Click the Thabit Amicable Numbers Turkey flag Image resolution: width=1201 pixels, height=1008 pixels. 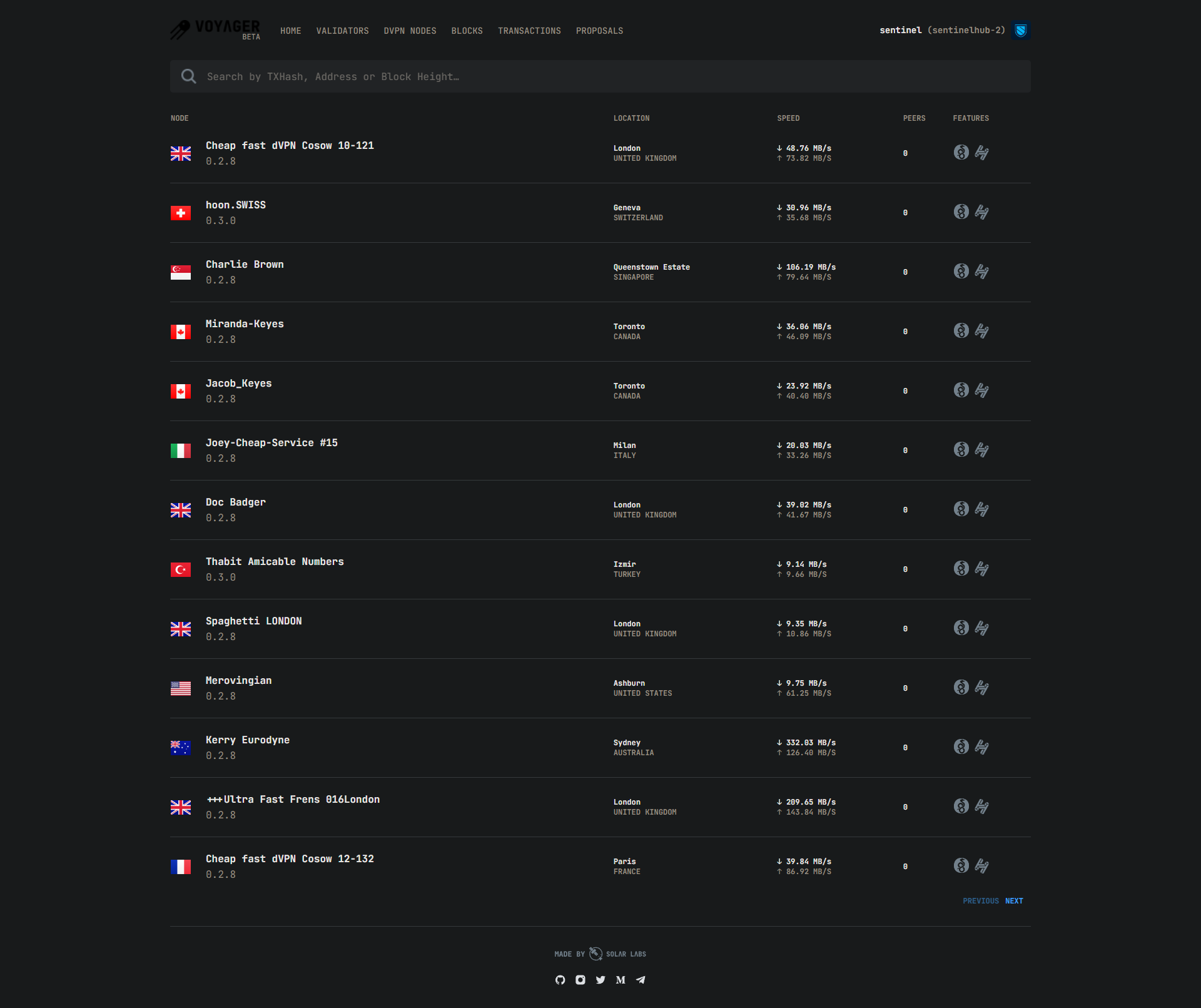(x=181, y=569)
